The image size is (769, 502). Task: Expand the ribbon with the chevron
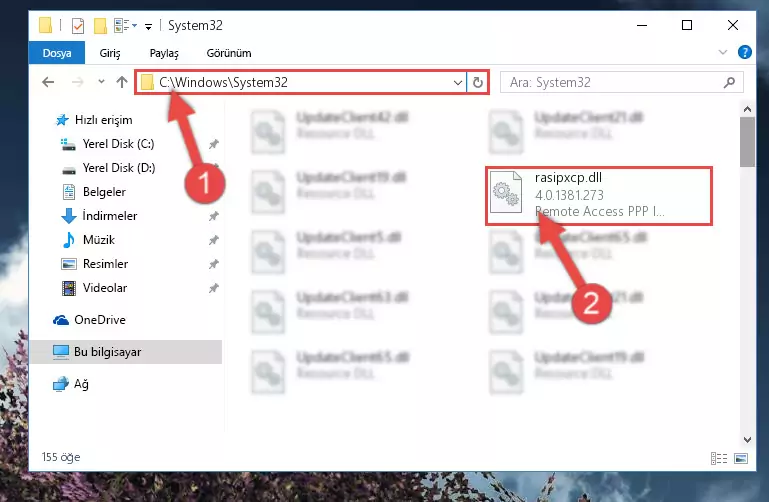pyautogui.click(x=722, y=52)
